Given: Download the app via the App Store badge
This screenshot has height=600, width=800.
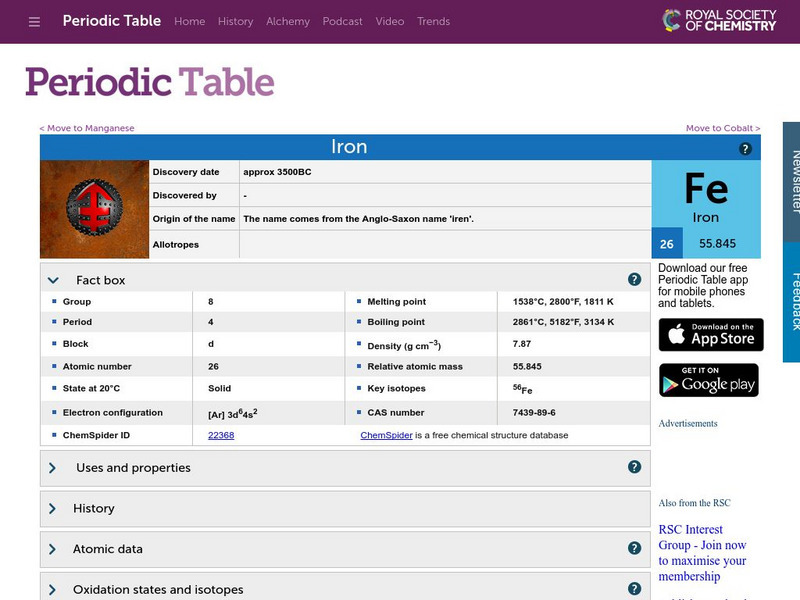Looking at the screenshot, I should [x=710, y=335].
